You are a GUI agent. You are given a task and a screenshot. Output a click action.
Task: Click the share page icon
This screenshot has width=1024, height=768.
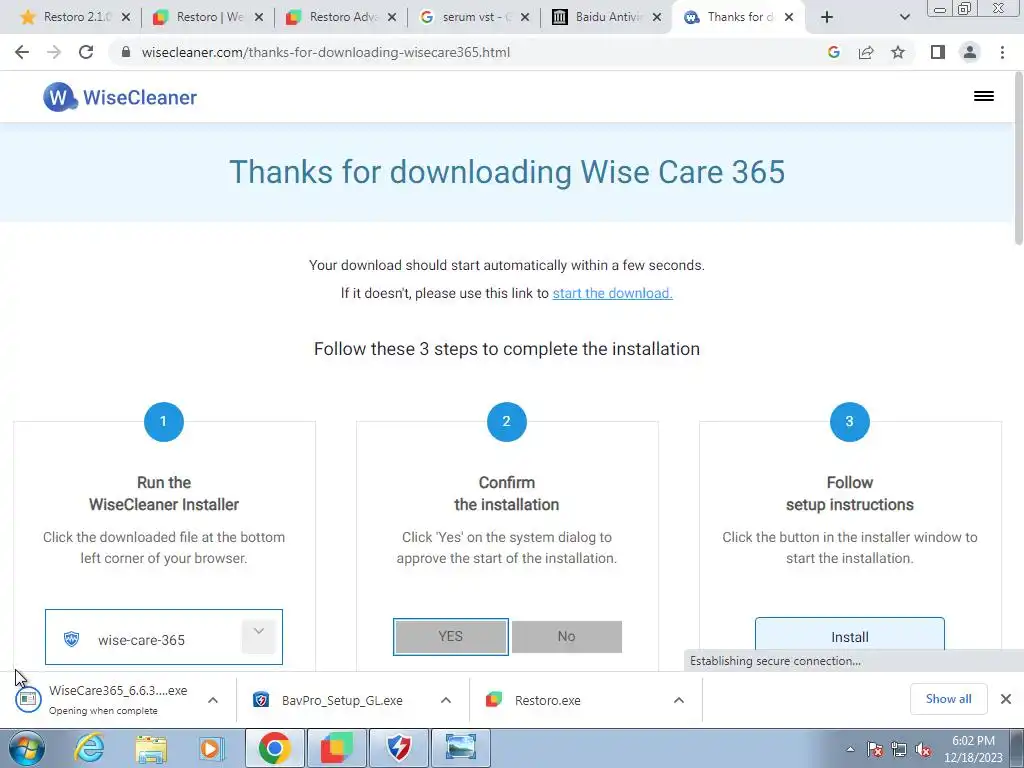pos(866,52)
